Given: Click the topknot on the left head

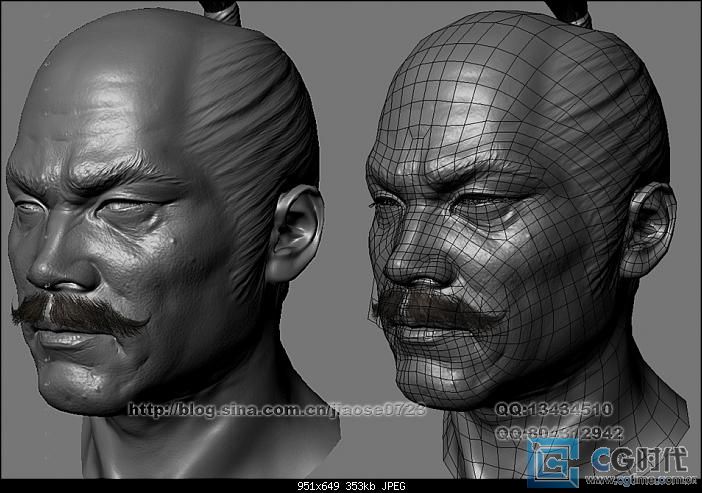Looking at the screenshot, I should (x=224, y=10).
